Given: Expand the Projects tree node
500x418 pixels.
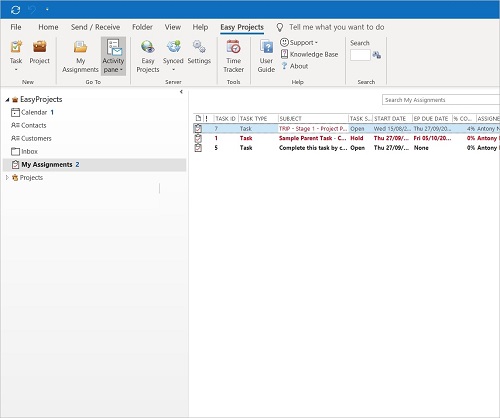Looking at the screenshot, I should tap(7, 178).
